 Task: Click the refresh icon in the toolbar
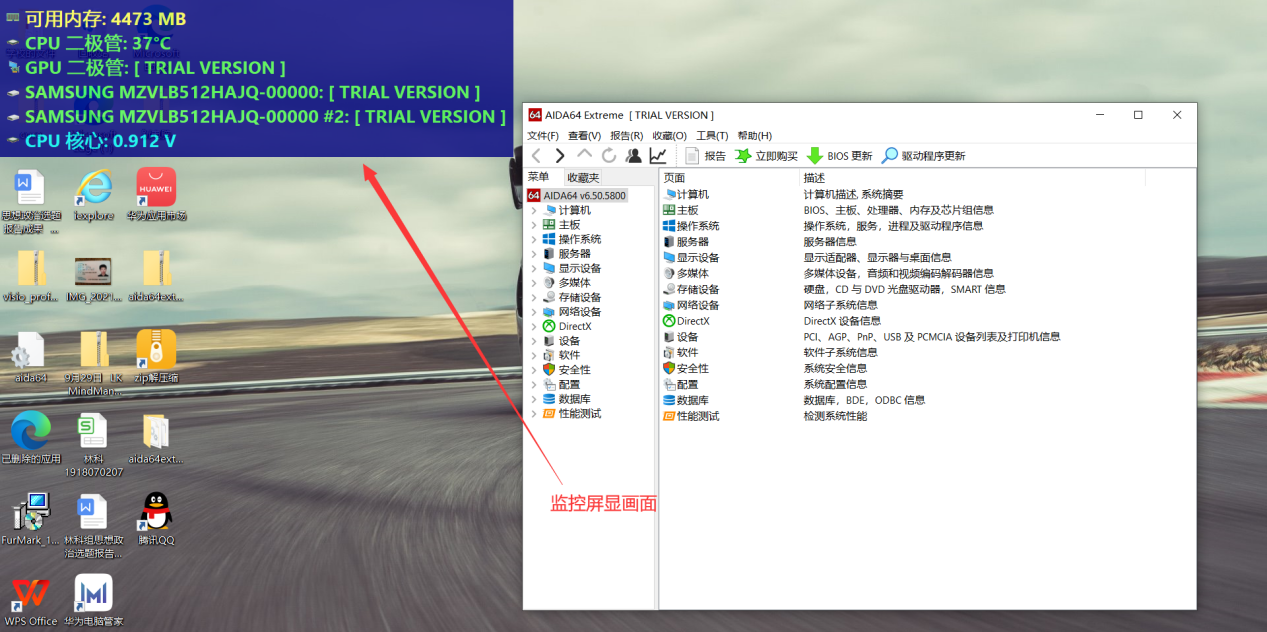609,155
